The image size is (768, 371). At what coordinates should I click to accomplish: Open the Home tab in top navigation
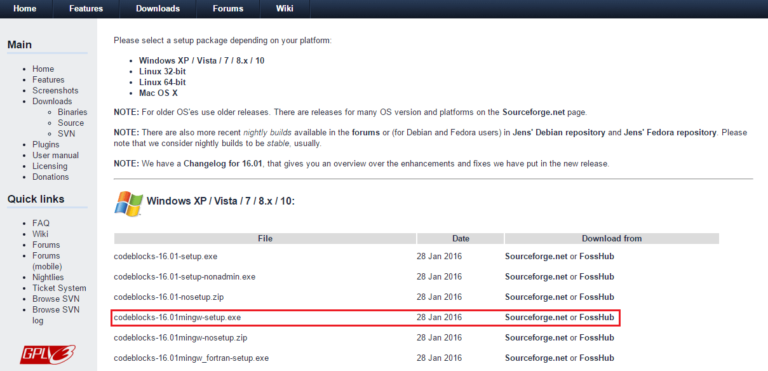[25, 9]
